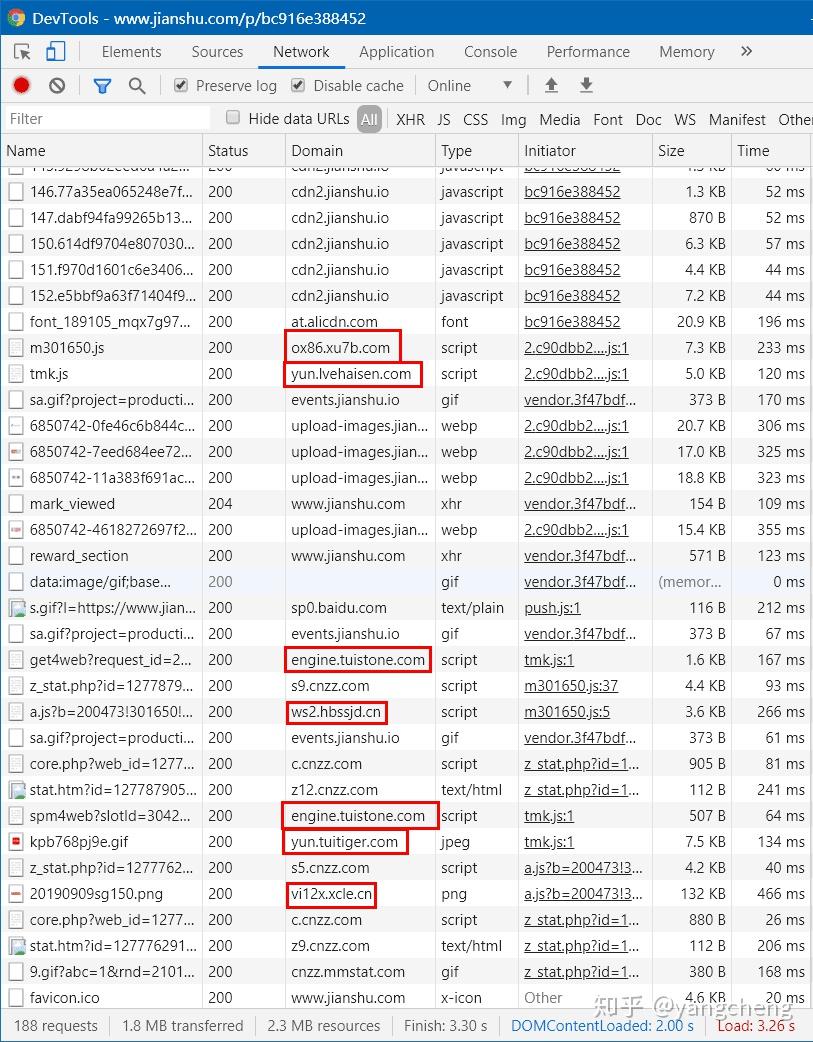Click icon of spm4web?slotId row

tap(16, 816)
